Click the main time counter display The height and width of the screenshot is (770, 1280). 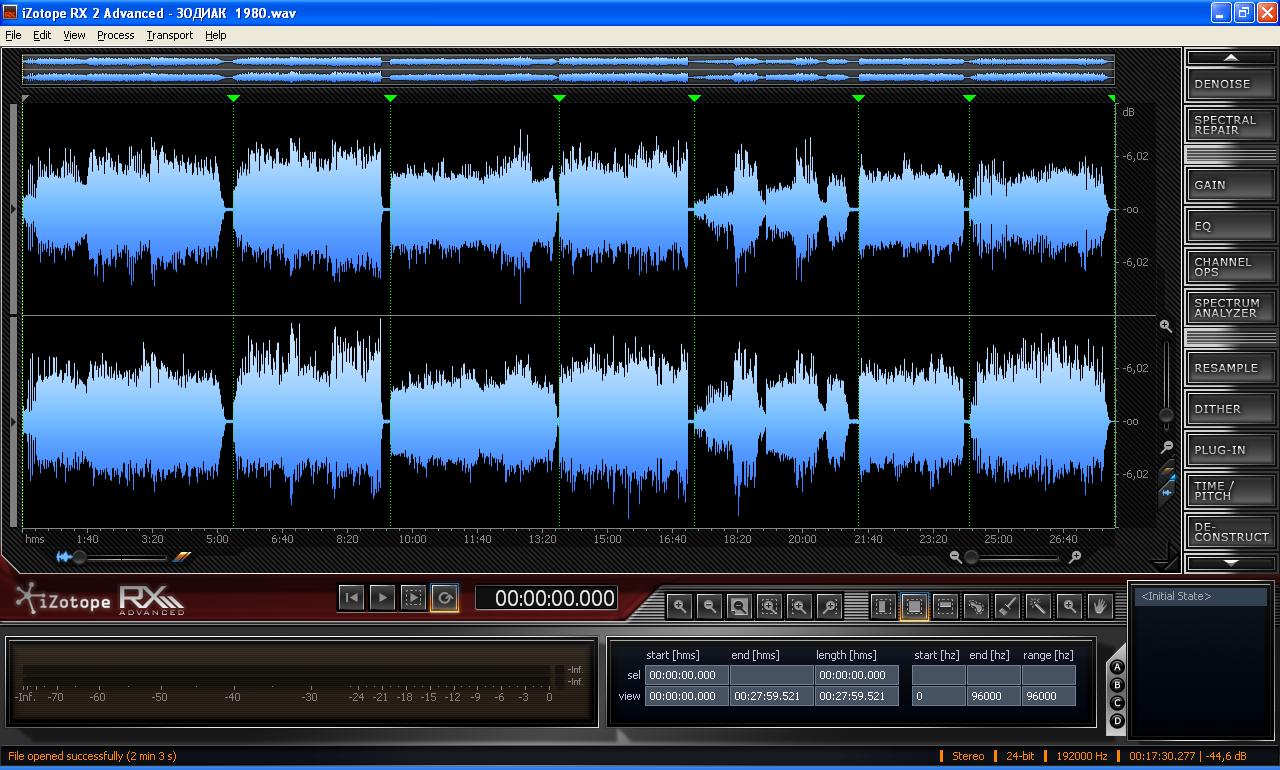(x=546, y=598)
